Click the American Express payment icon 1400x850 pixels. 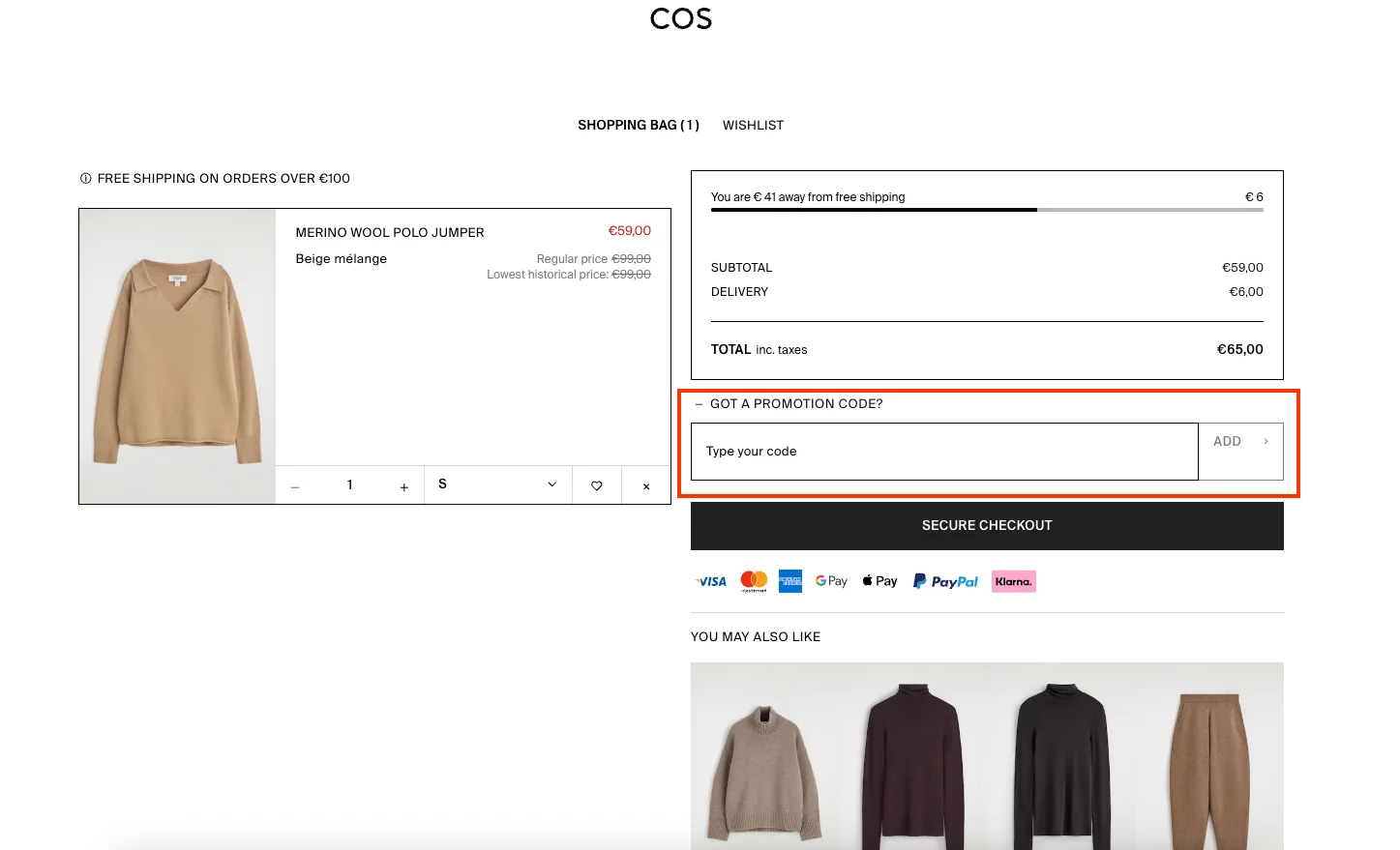790,580
